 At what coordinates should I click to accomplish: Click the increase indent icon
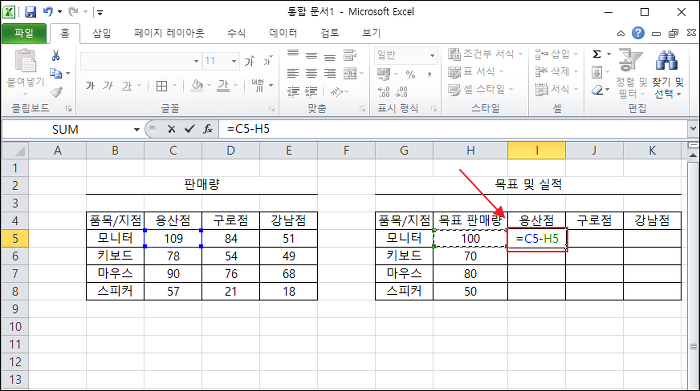coord(311,92)
